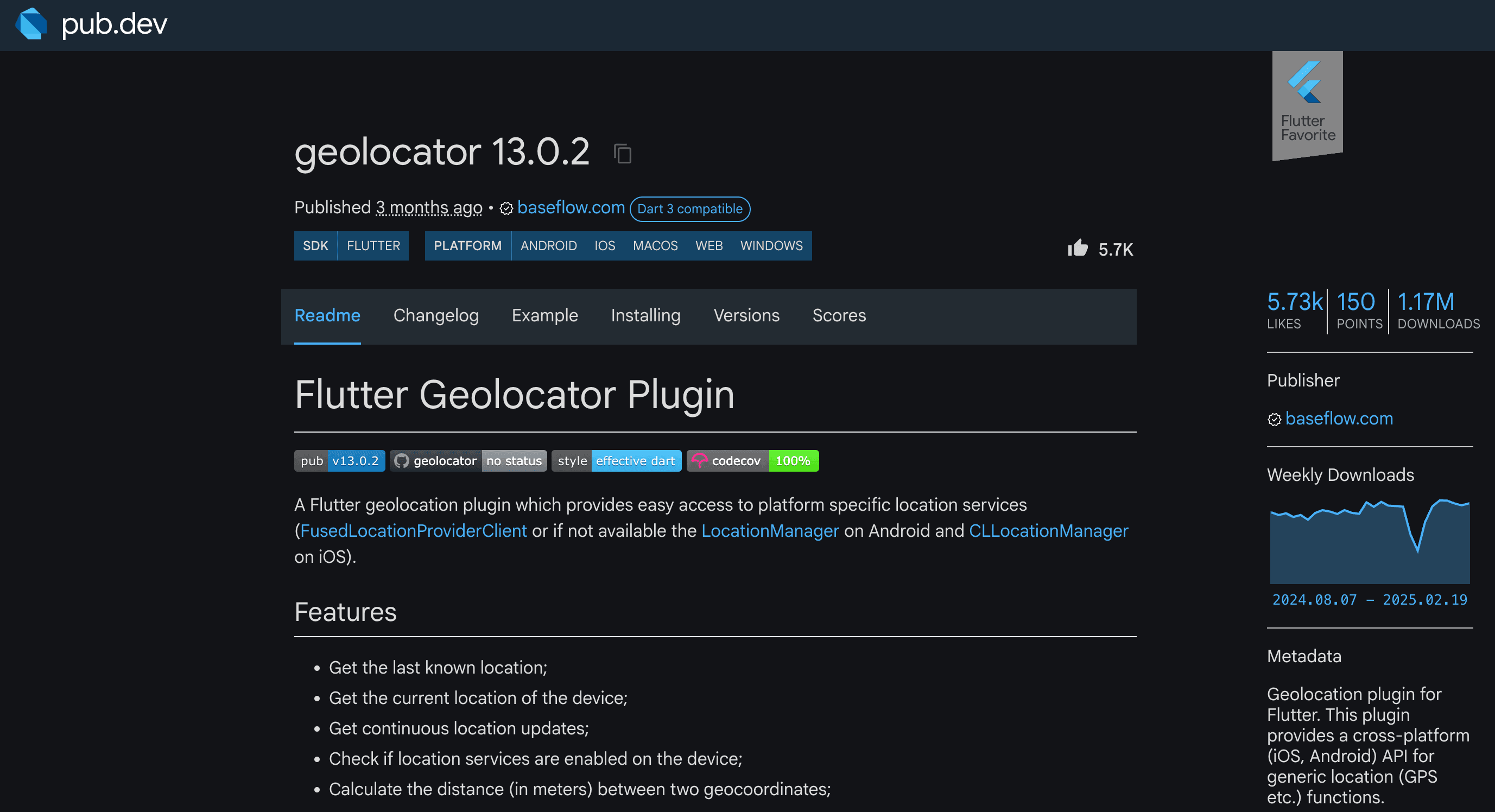This screenshot has height=812, width=1495.
Task: Click the PLATFORM tag label
Action: coord(468,246)
